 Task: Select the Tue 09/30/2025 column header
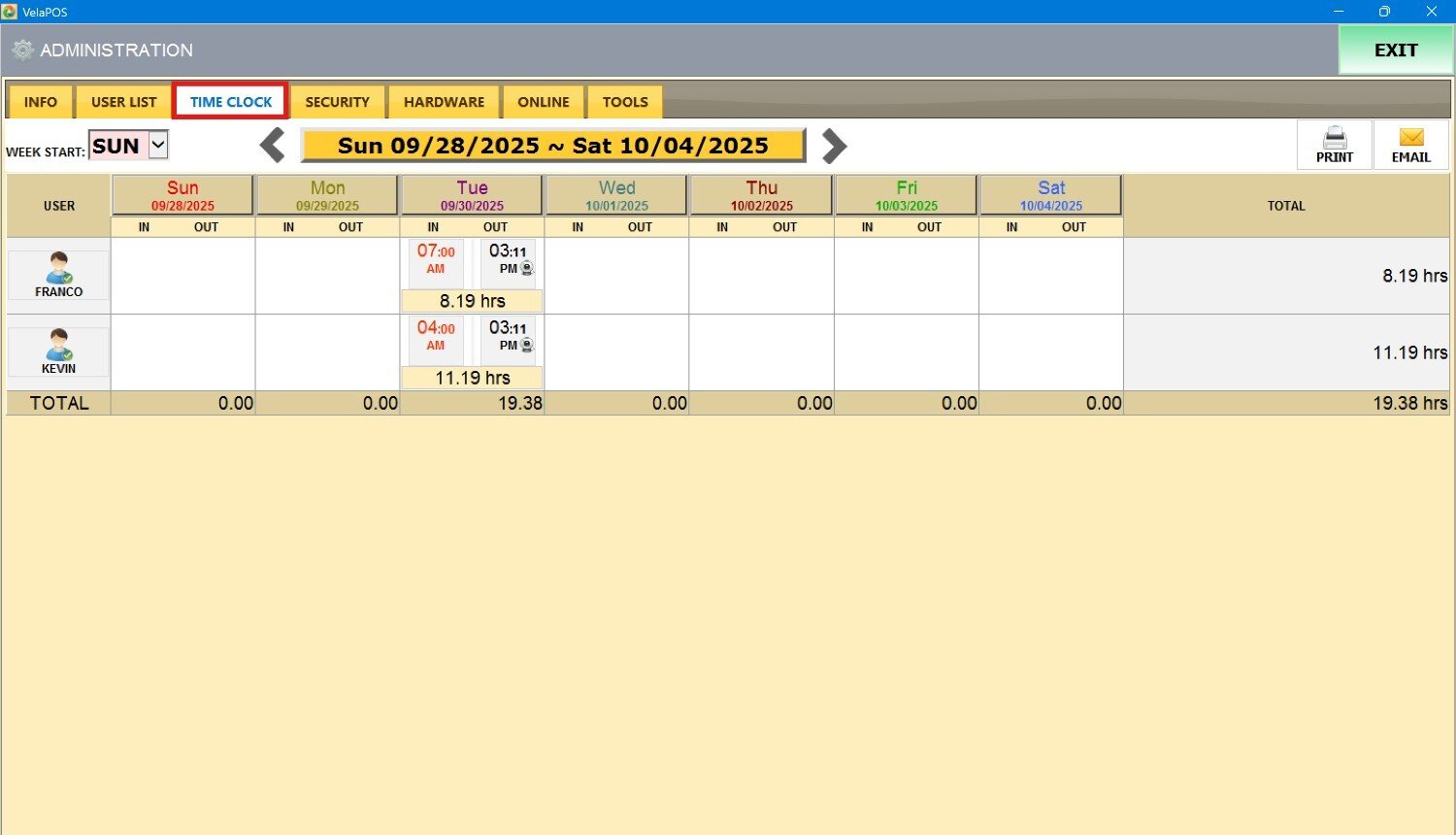[472, 195]
